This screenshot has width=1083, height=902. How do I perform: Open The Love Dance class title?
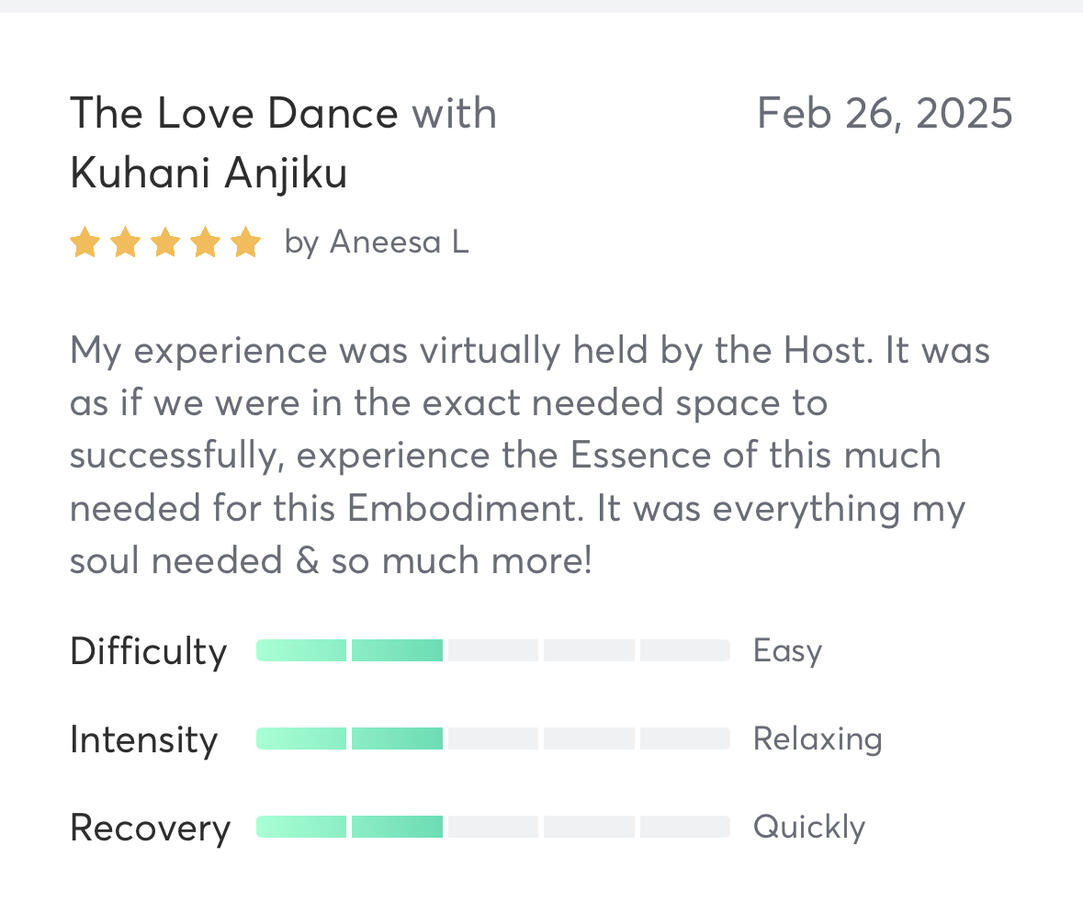[x=234, y=113]
